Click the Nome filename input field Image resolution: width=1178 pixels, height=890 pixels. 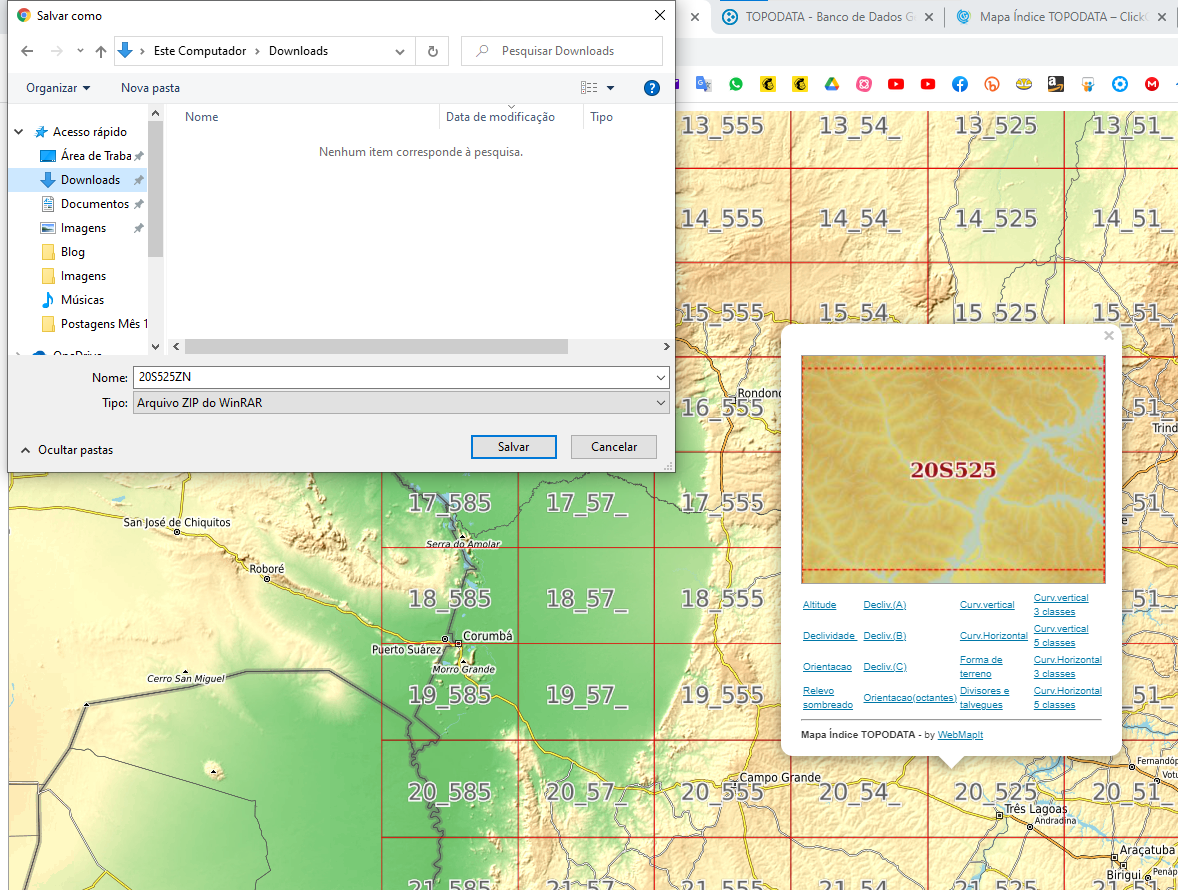401,377
